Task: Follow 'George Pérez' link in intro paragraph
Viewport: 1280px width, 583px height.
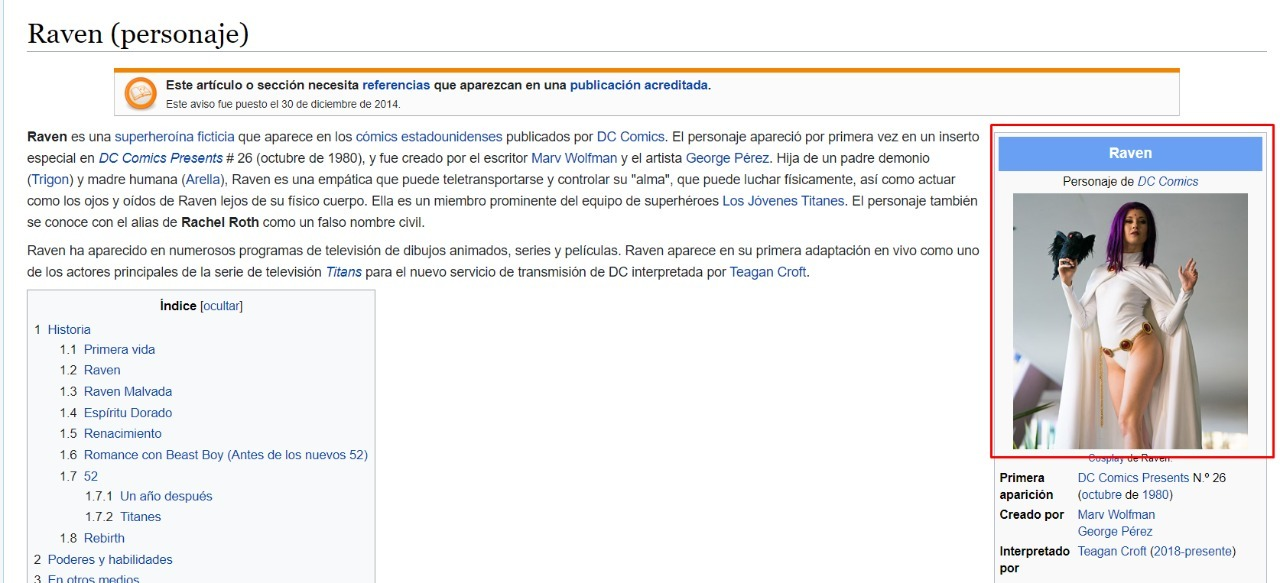Action: pos(727,158)
